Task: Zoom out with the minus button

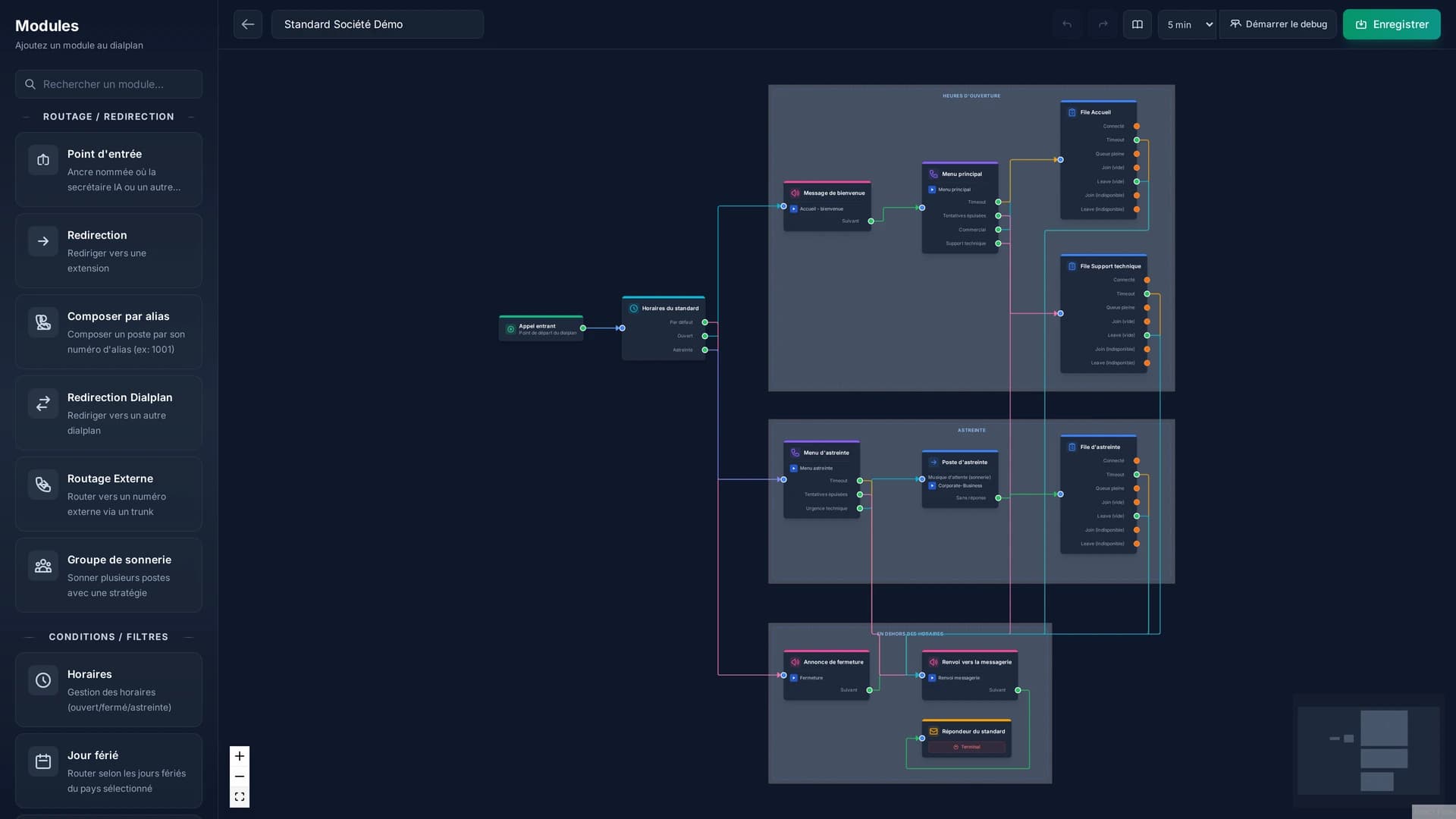Action: 240,777
